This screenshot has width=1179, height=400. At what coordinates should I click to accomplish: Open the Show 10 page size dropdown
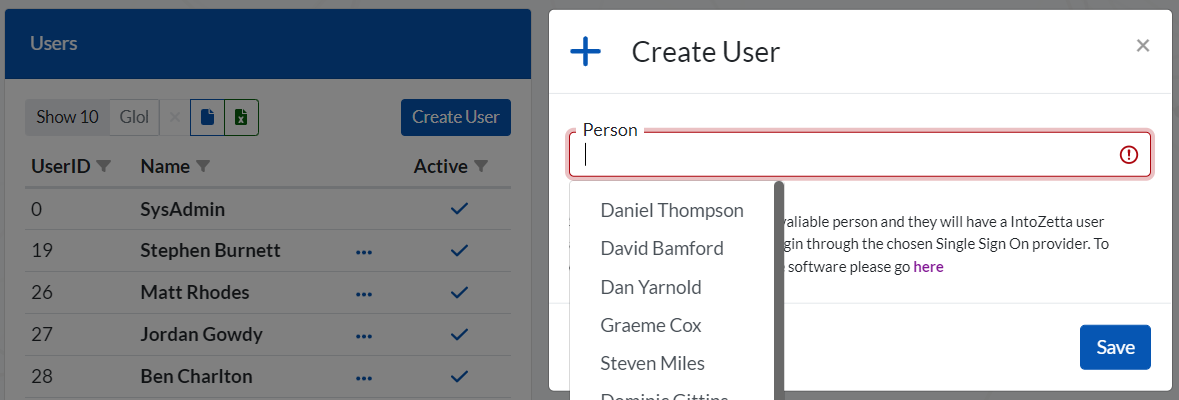point(67,117)
